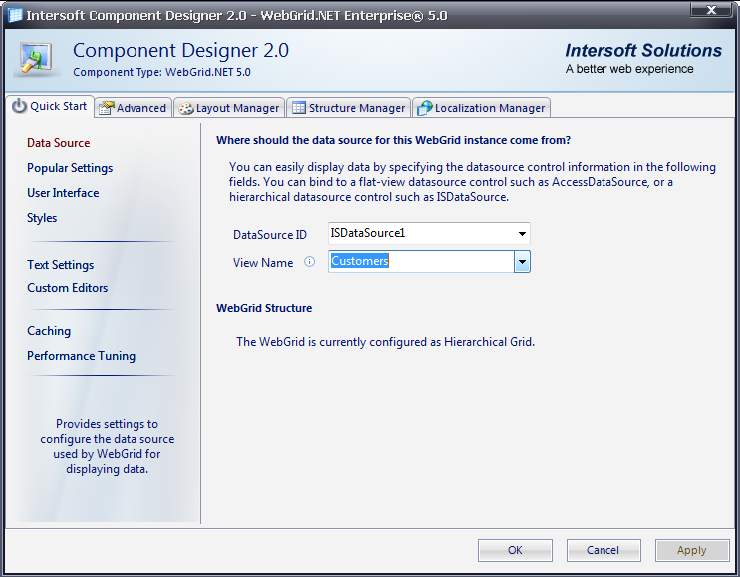
Task: Close the Component Designer window
Action: pyautogui.click(x=711, y=10)
